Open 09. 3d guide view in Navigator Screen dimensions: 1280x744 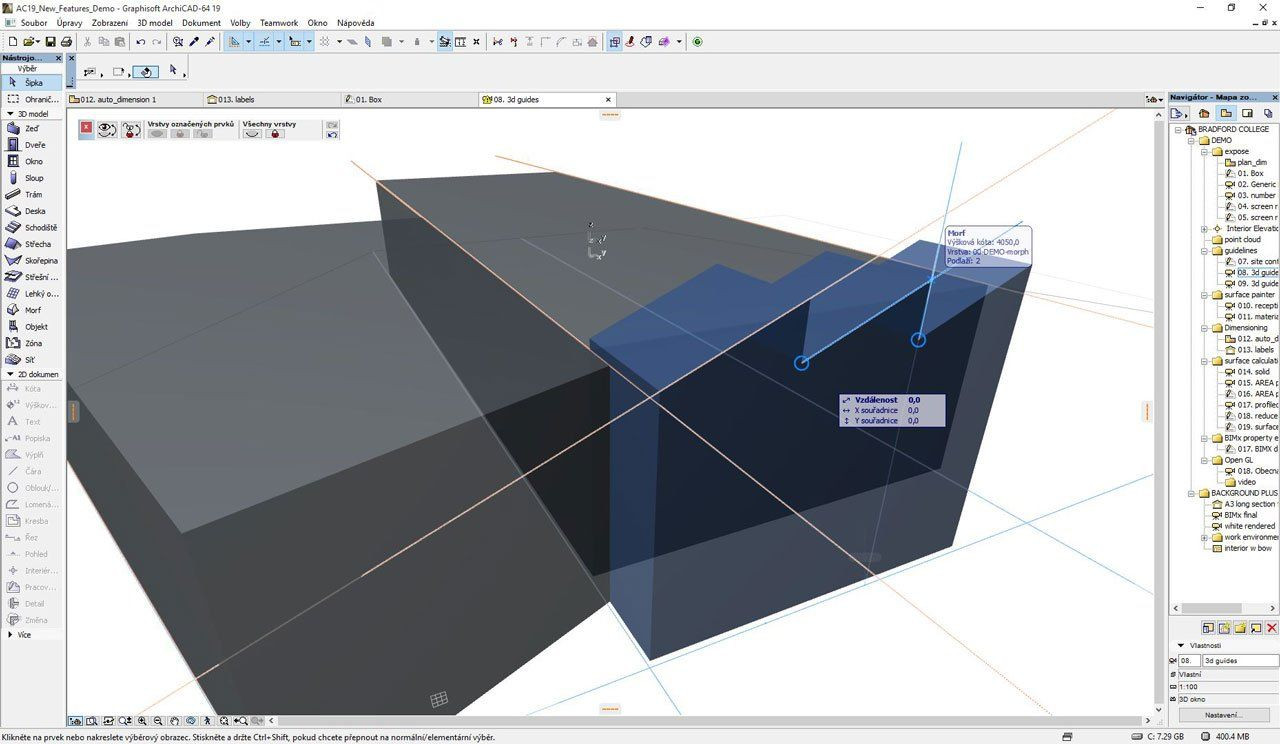coord(1255,284)
